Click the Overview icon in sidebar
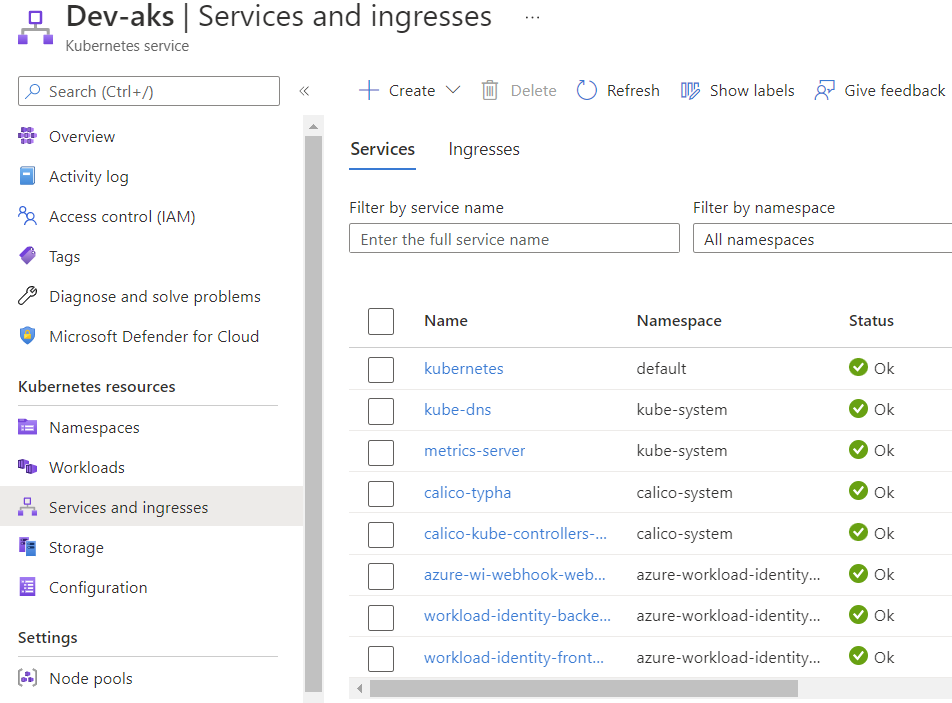 pyautogui.click(x=27, y=136)
